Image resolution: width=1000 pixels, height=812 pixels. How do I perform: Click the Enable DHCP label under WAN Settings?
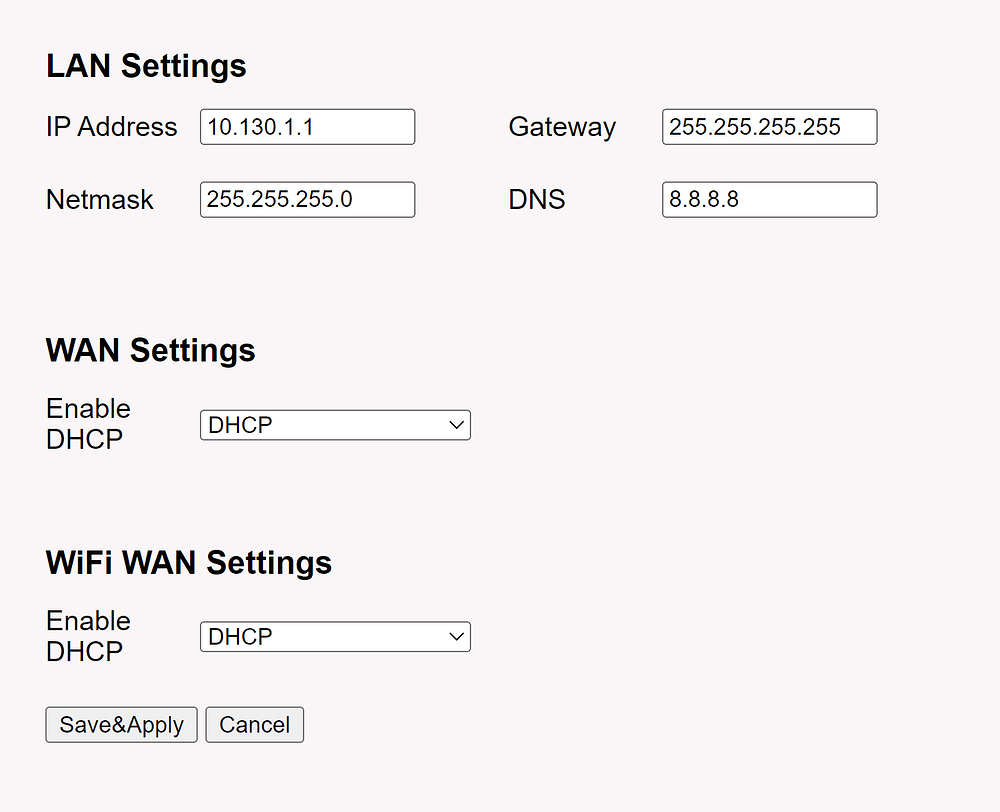[88, 424]
